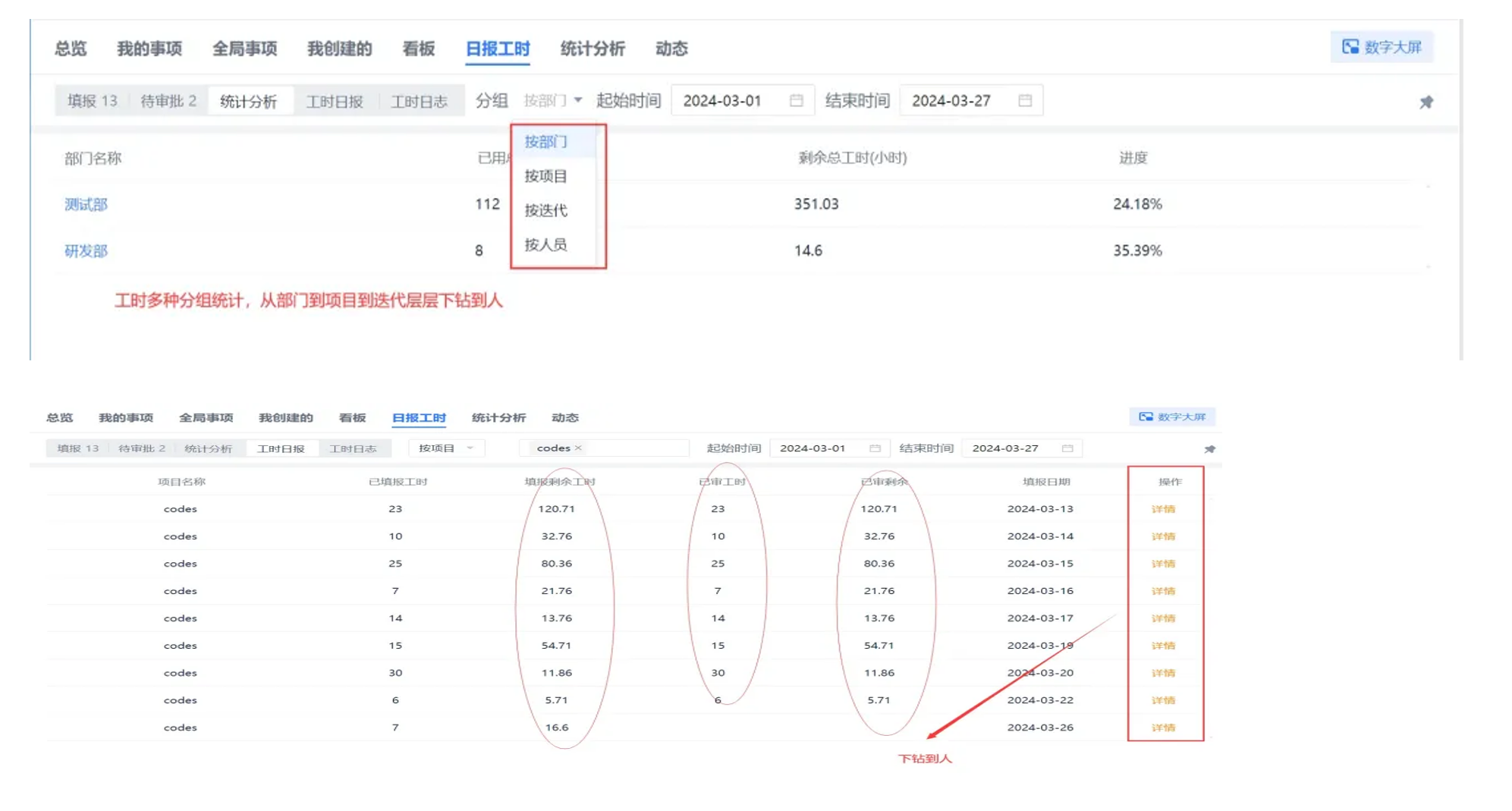Image resolution: width=1512 pixels, height=811 pixels.
Task: Select 工时日志 sub-tab in codes view
Action: [353, 448]
